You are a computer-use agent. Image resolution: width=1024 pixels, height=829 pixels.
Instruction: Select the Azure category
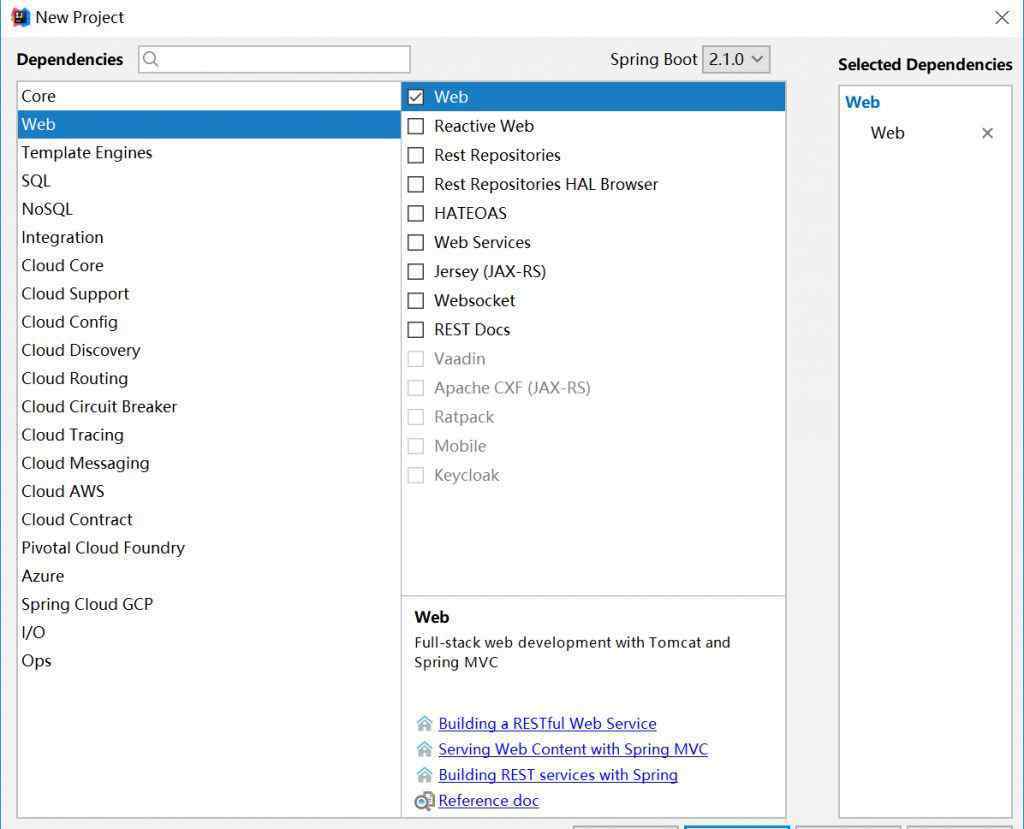tap(209, 576)
